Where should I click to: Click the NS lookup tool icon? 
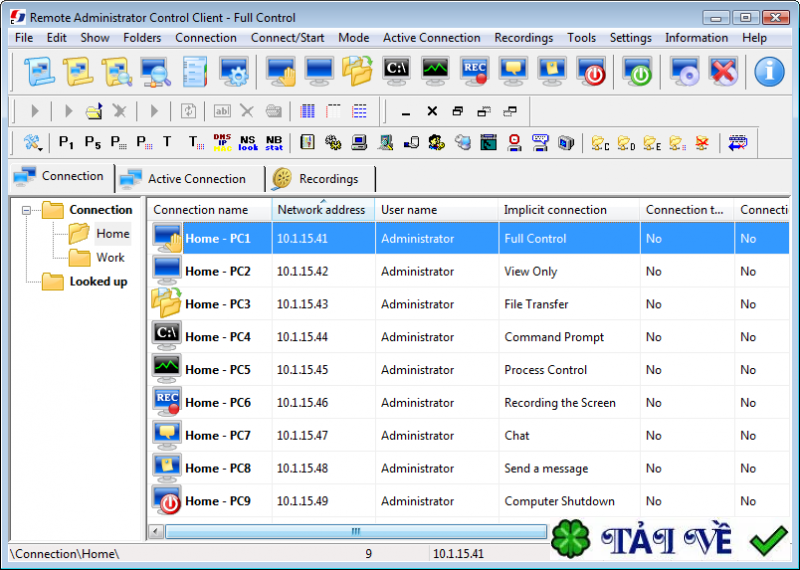pyautogui.click(x=248, y=143)
